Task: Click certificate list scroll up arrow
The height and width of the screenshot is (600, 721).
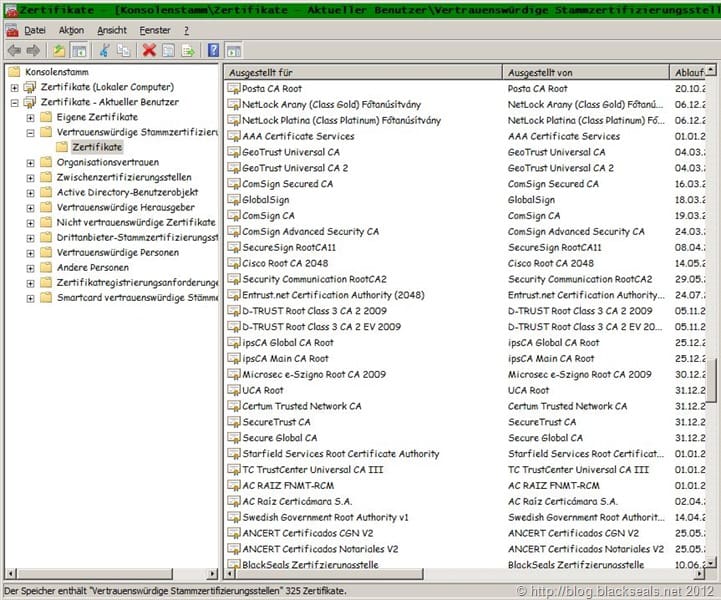Action: coord(711,70)
